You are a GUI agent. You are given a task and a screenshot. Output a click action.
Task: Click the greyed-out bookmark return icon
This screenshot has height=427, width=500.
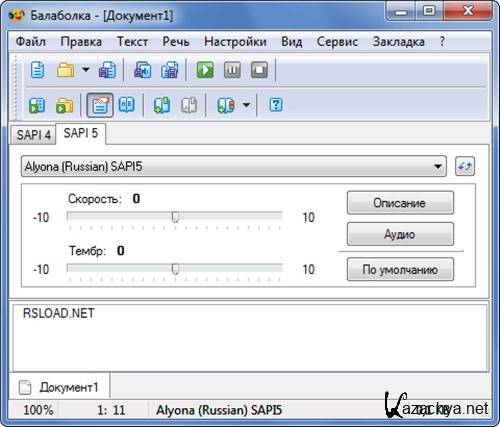pyautogui.click(x=189, y=105)
